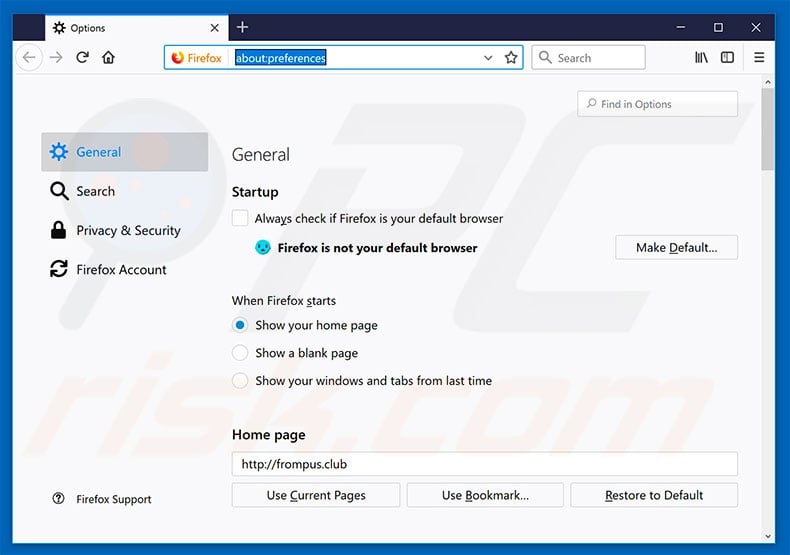Screen dimensions: 790x555
Task: Click the home page URL field
Action: [485, 464]
